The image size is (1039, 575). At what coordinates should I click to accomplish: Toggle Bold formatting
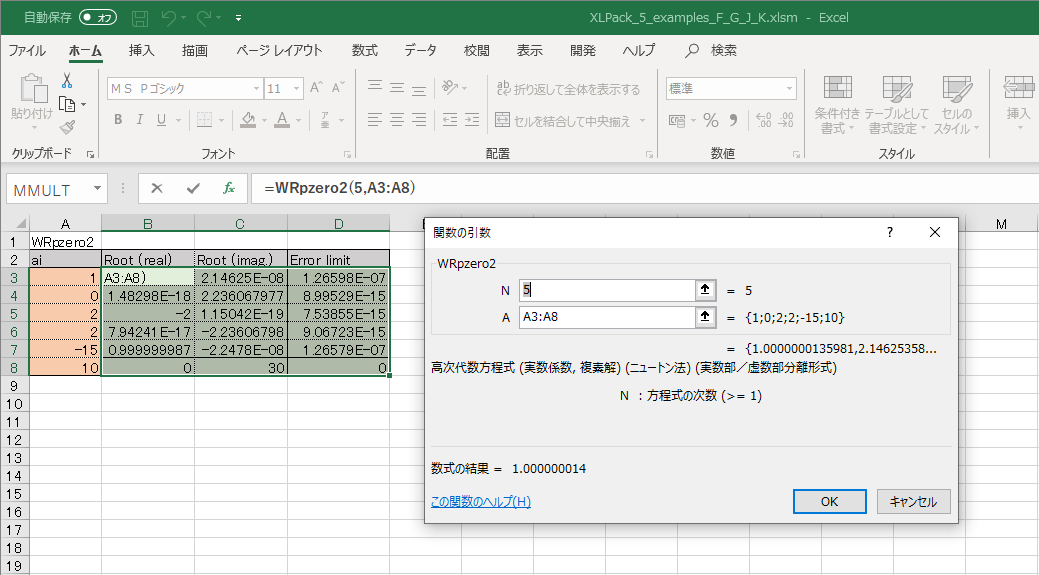(x=118, y=119)
